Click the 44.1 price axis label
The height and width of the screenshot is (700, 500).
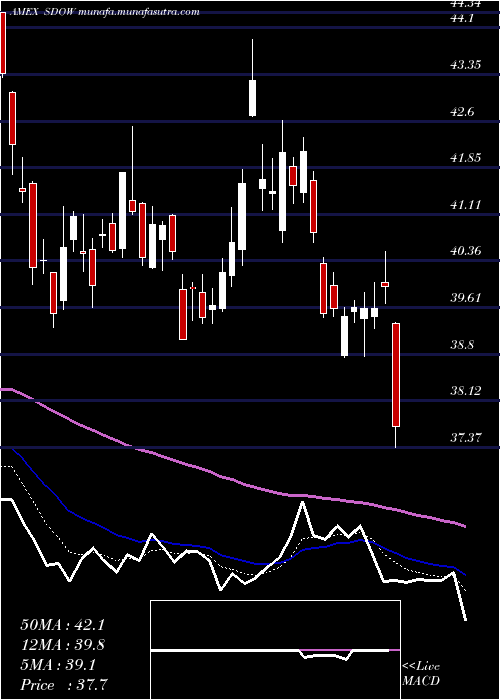(462, 19)
